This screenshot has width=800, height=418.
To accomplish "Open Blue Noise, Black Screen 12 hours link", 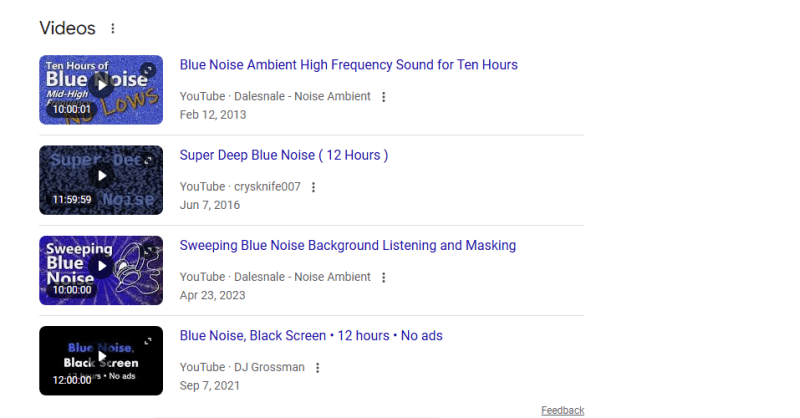I will (310, 335).
